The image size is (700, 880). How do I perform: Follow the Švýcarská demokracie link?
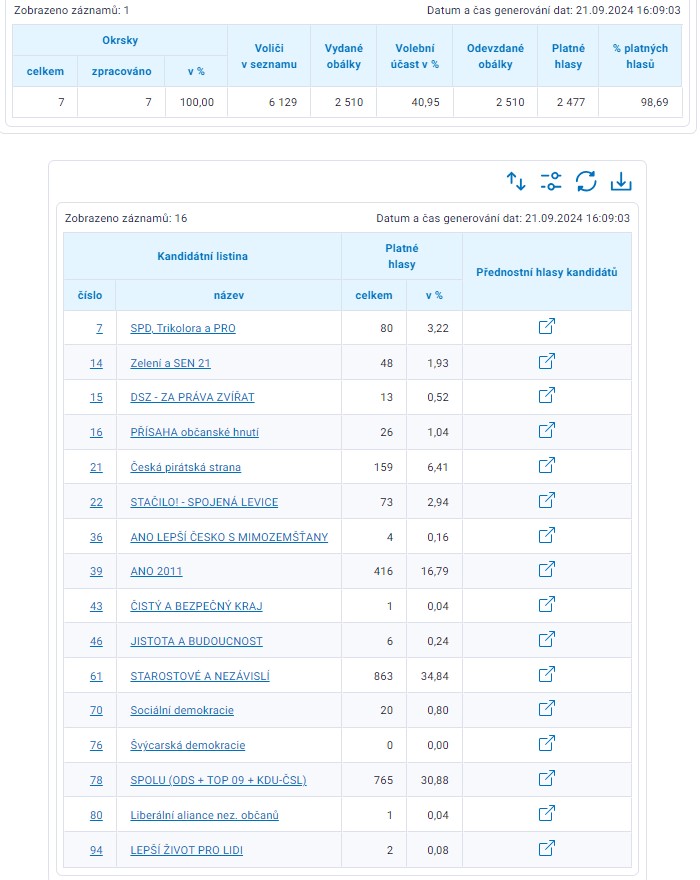(187, 745)
